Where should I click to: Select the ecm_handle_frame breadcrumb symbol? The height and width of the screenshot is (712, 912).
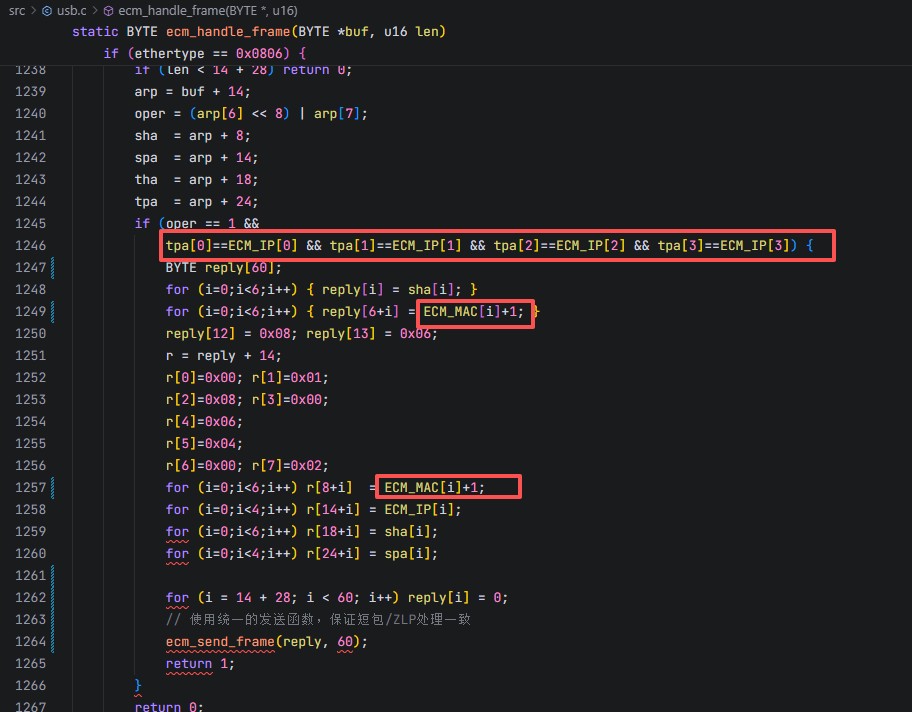point(208,10)
